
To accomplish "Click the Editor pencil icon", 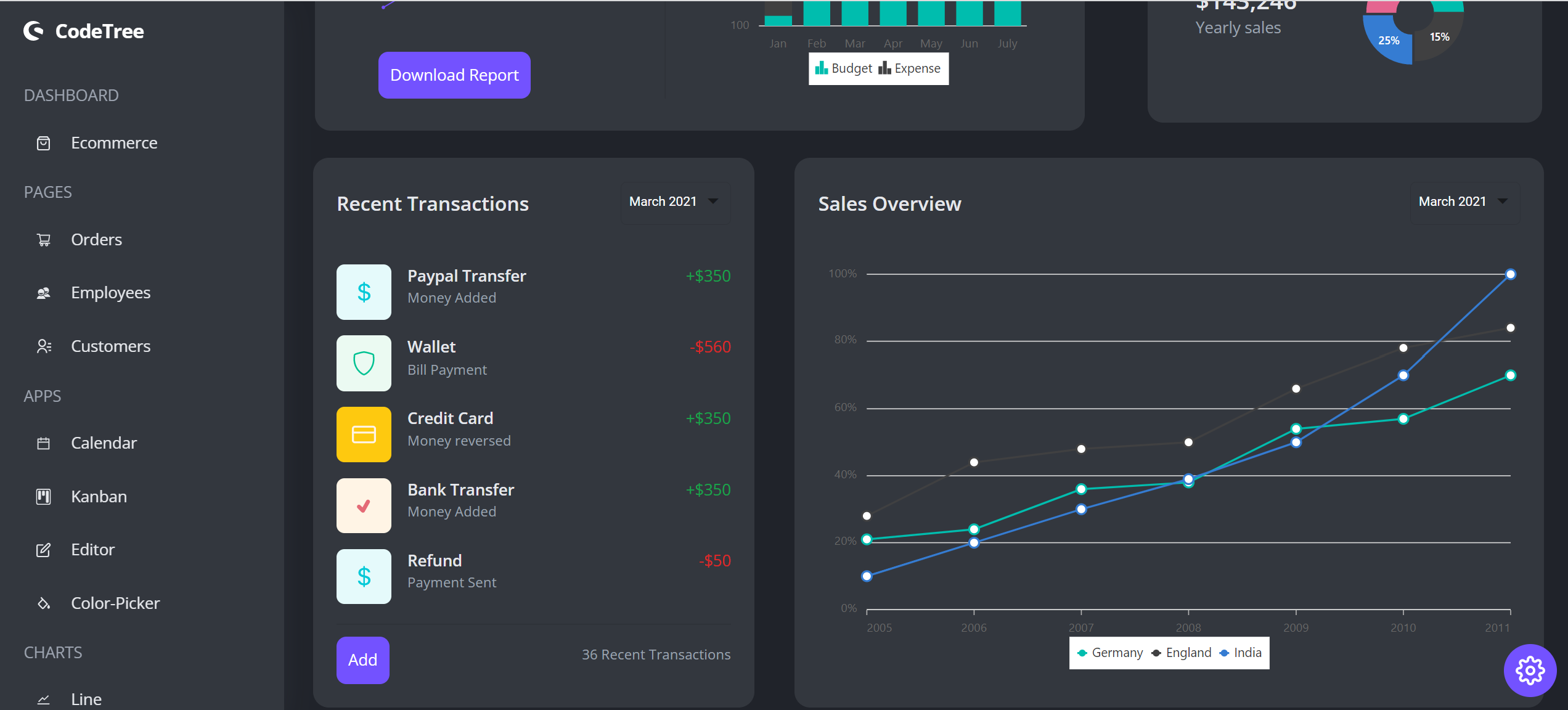I will (x=43, y=550).
